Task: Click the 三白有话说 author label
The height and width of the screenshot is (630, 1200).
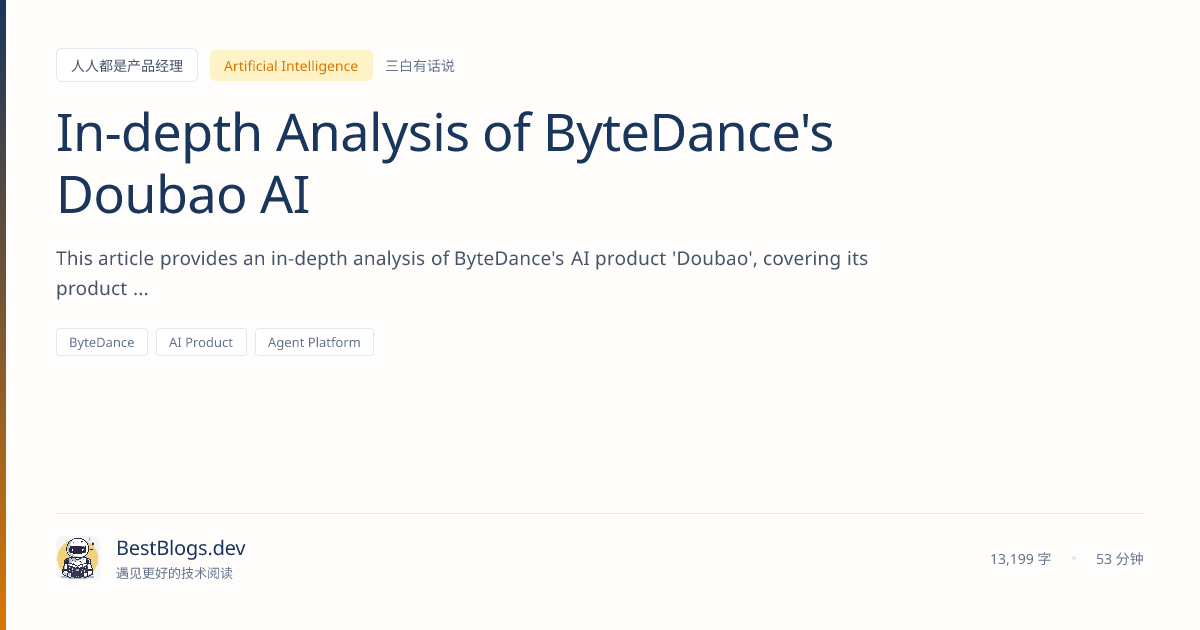Action: point(419,65)
